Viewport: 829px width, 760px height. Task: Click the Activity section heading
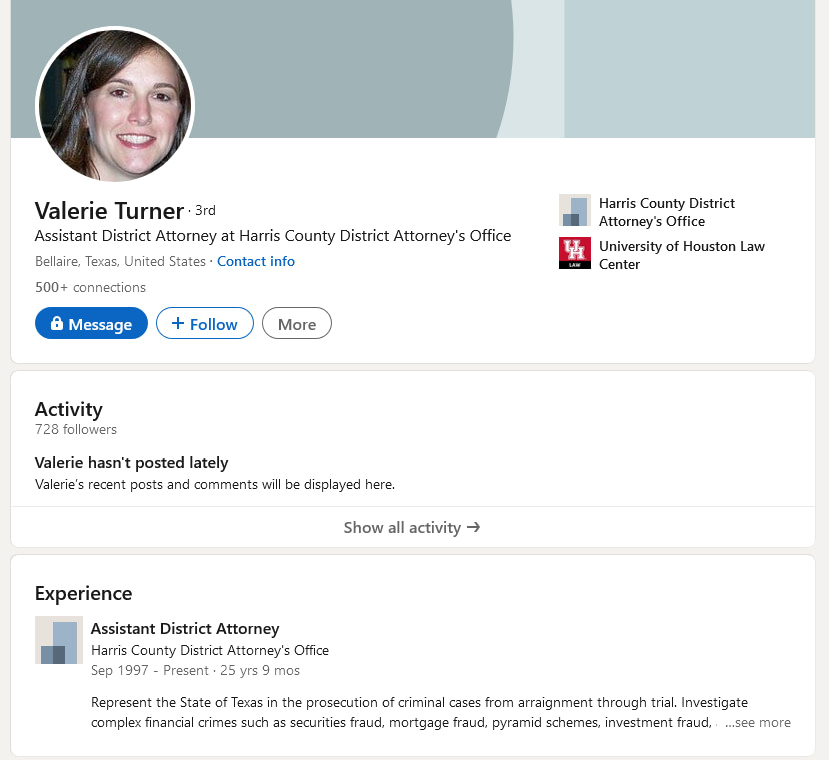pyautogui.click(x=69, y=409)
